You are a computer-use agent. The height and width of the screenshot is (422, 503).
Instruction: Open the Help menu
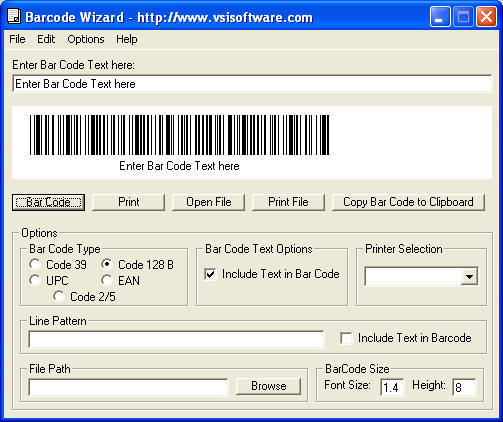pos(127,39)
